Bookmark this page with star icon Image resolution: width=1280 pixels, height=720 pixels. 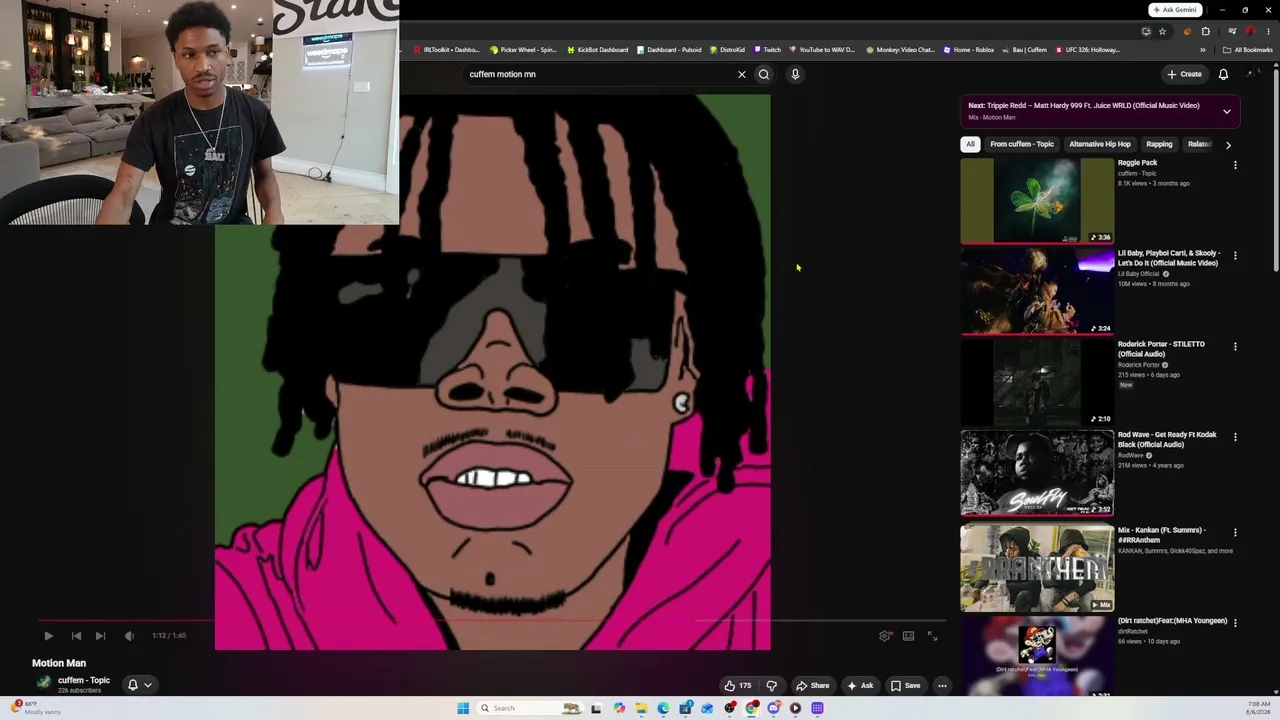[x=1162, y=31]
